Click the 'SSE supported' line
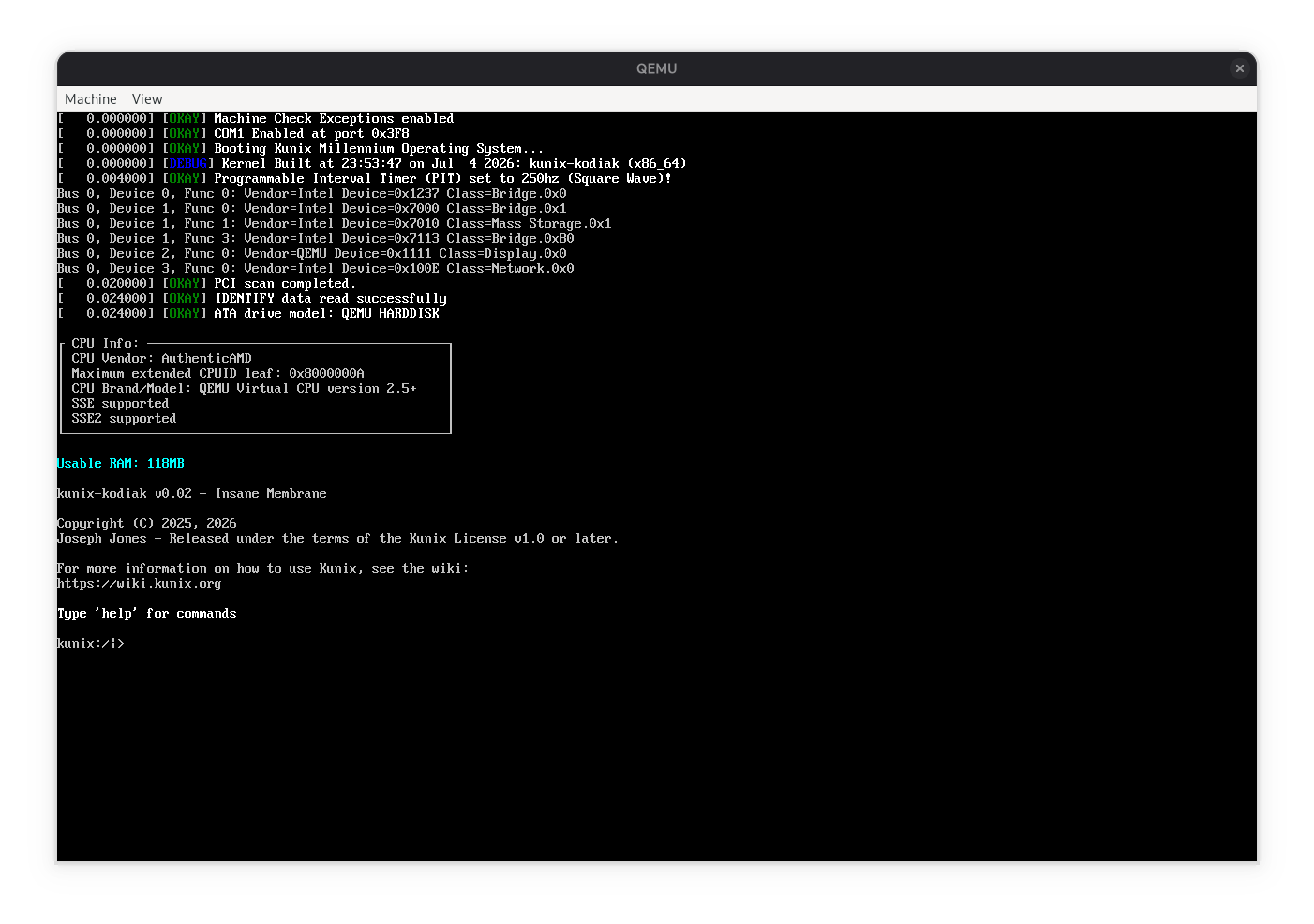 point(121,404)
